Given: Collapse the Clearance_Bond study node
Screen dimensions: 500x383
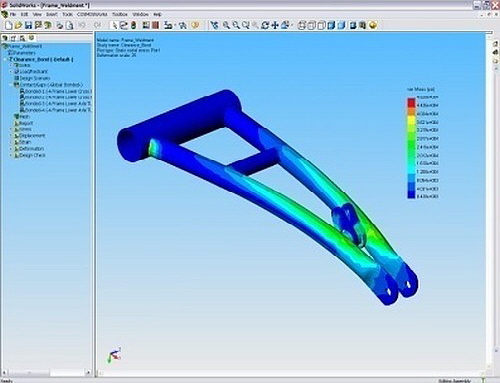Looking at the screenshot, I should [5, 59].
